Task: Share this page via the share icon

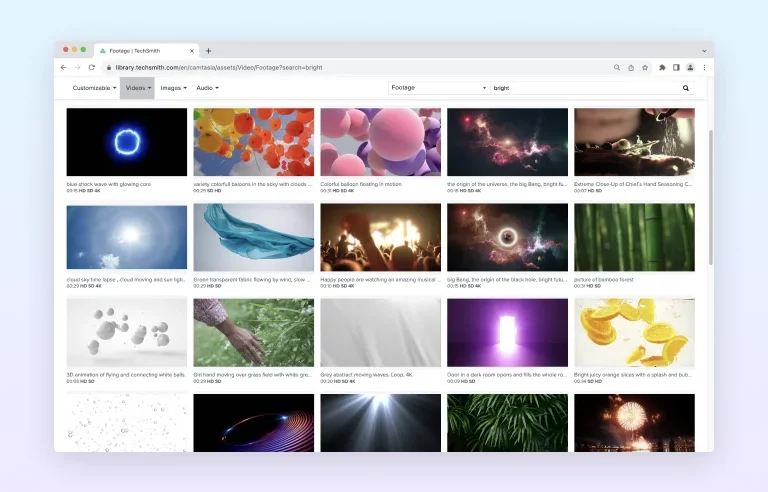Action: pos(631,68)
